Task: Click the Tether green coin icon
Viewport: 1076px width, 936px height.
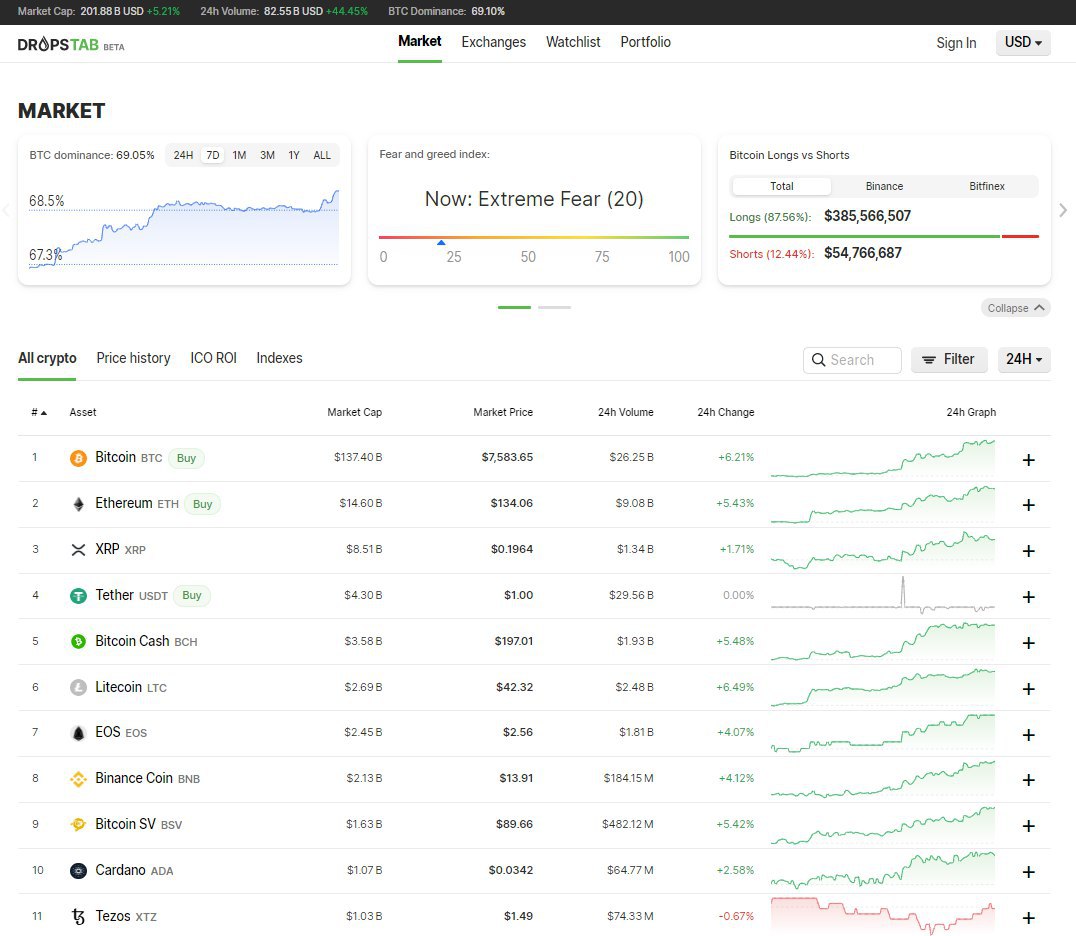Action: 78,596
